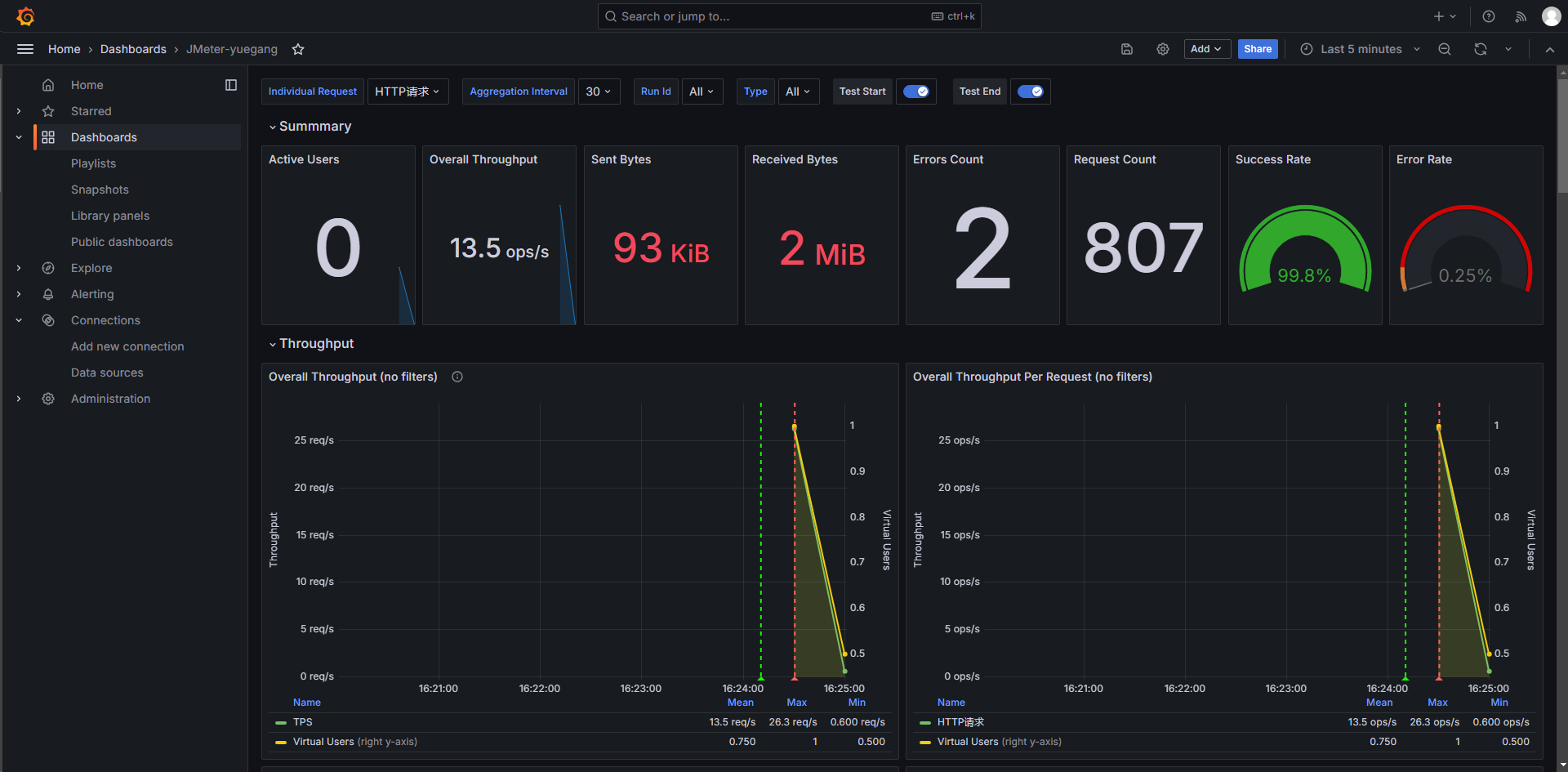Save the dashboard using disk icon
The width and height of the screenshot is (1568, 772).
[x=1127, y=49]
